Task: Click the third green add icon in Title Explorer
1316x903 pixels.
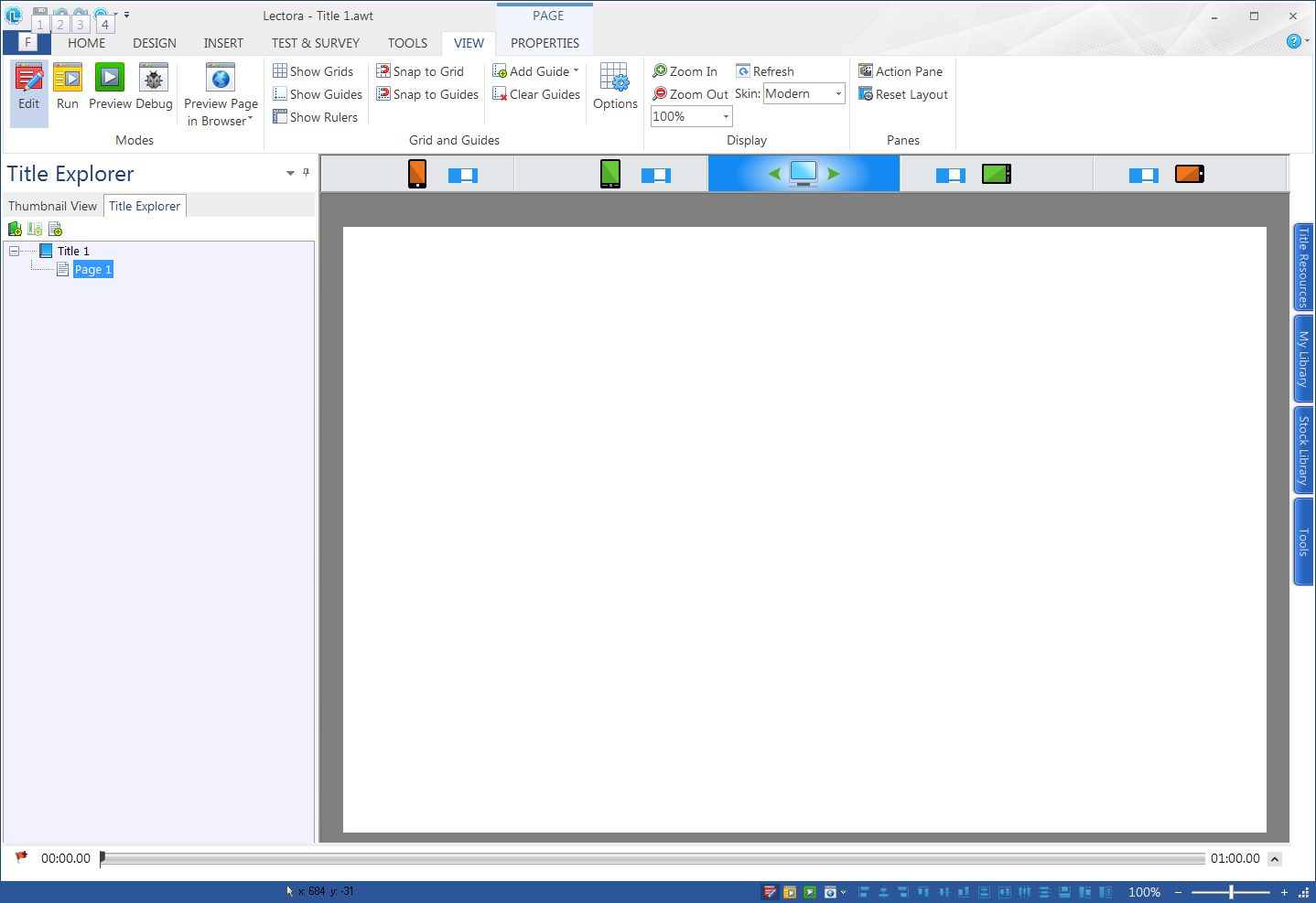Action: pos(55,229)
